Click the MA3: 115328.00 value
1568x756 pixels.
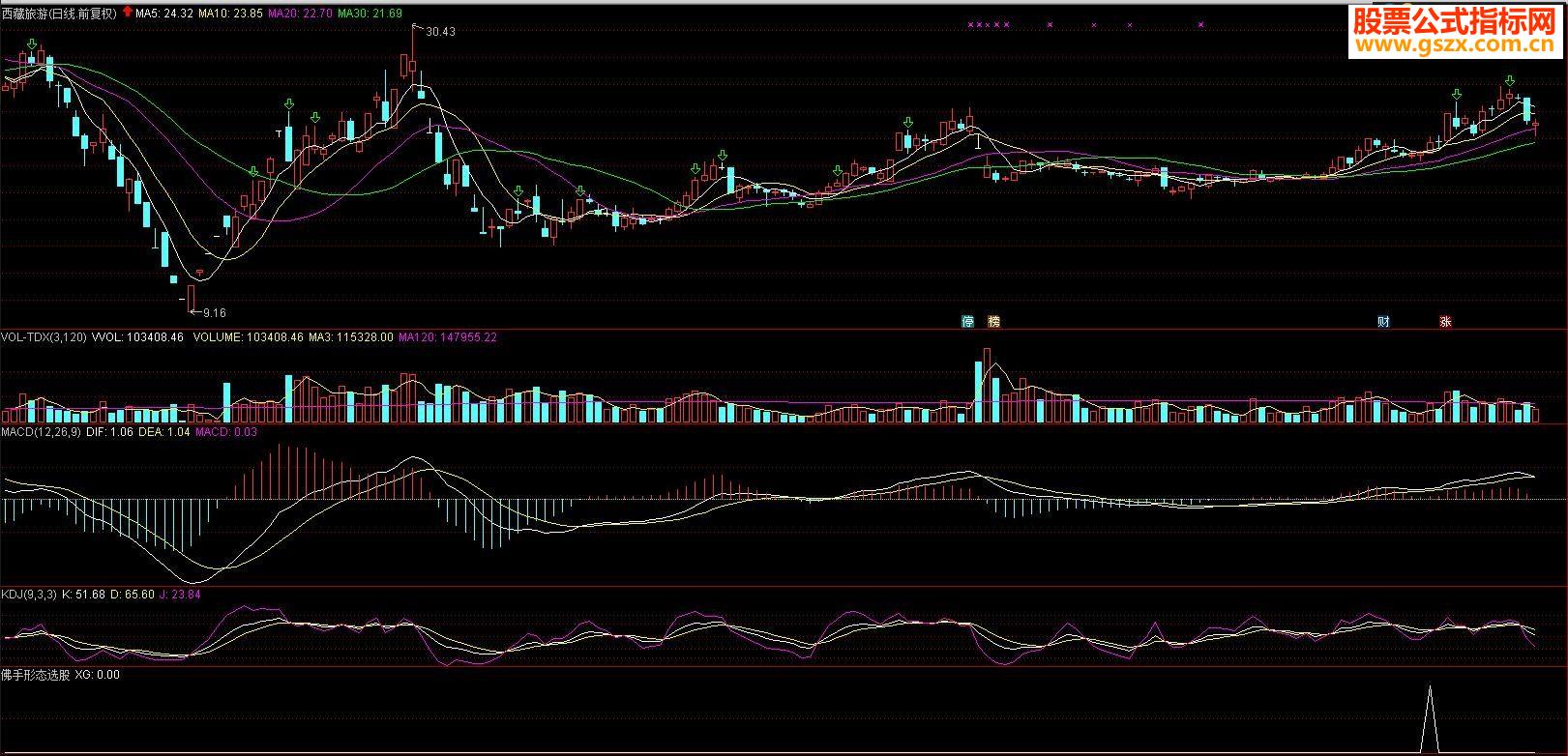pos(351,337)
